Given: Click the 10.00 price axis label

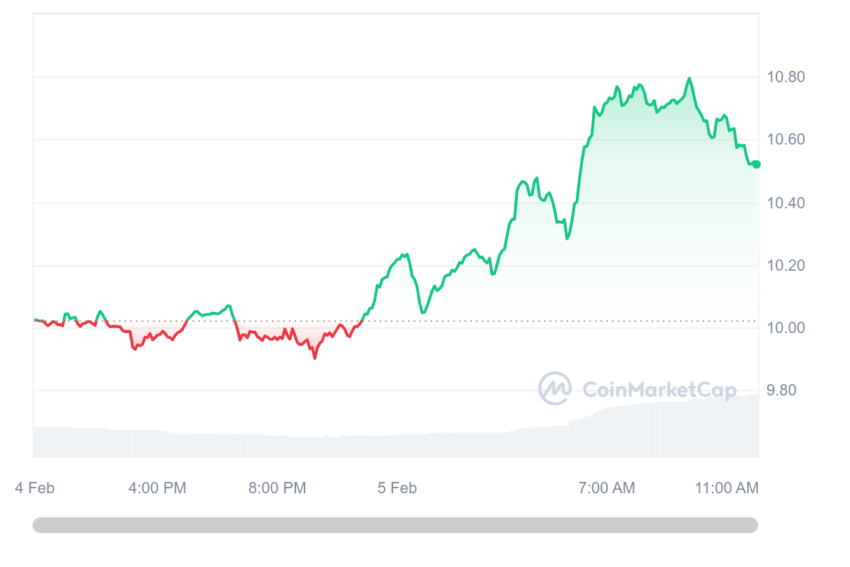Looking at the screenshot, I should (x=785, y=328).
